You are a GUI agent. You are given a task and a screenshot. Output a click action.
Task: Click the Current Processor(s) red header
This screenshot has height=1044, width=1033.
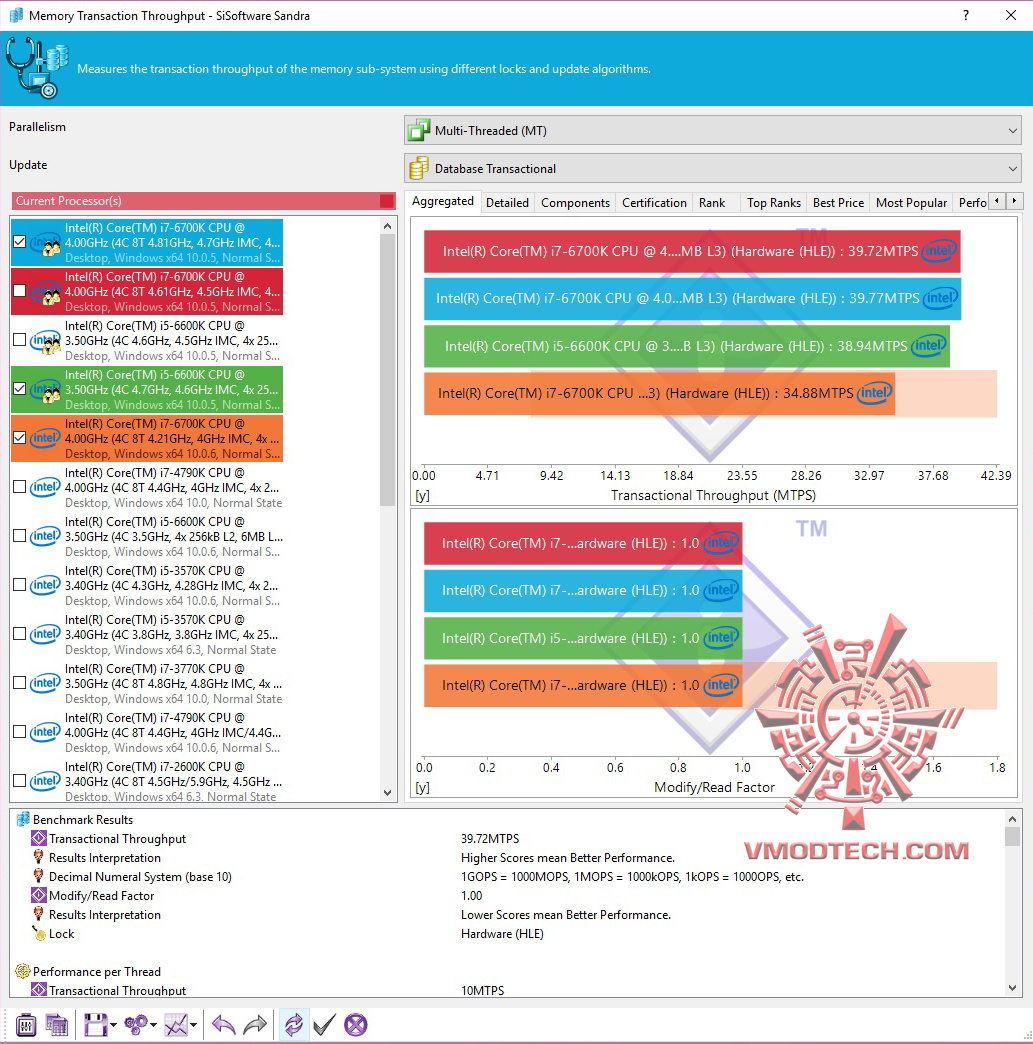coord(203,200)
